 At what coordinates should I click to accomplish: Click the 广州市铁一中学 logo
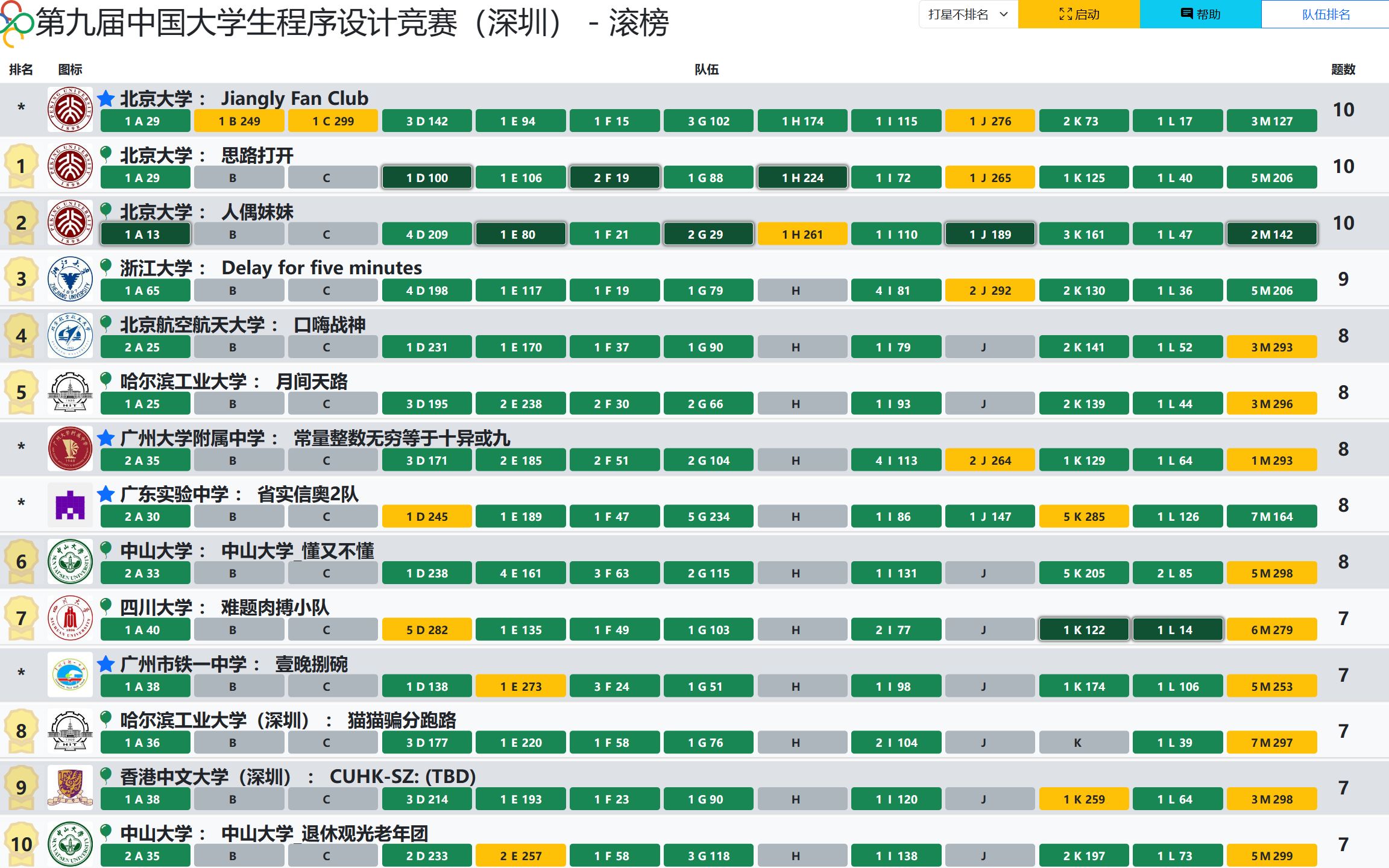tap(70, 675)
